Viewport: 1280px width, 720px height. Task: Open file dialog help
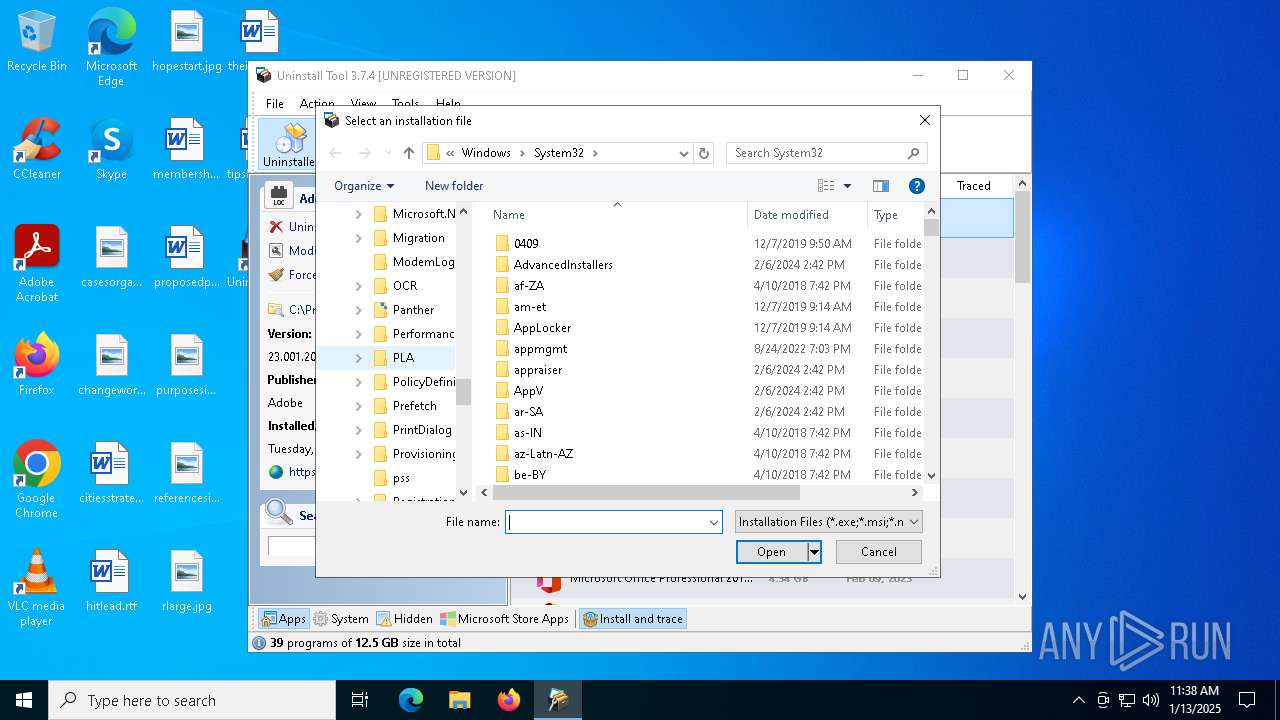[x=916, y=186]
